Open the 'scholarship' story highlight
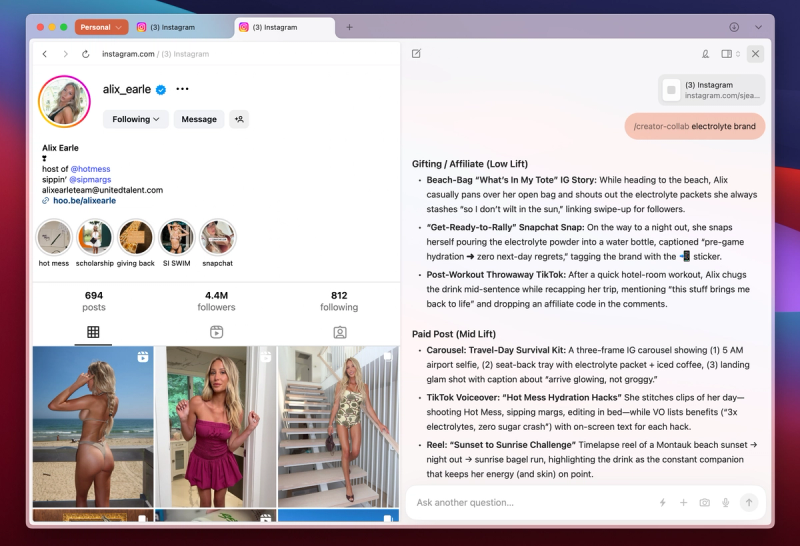 tap(94, 243)
